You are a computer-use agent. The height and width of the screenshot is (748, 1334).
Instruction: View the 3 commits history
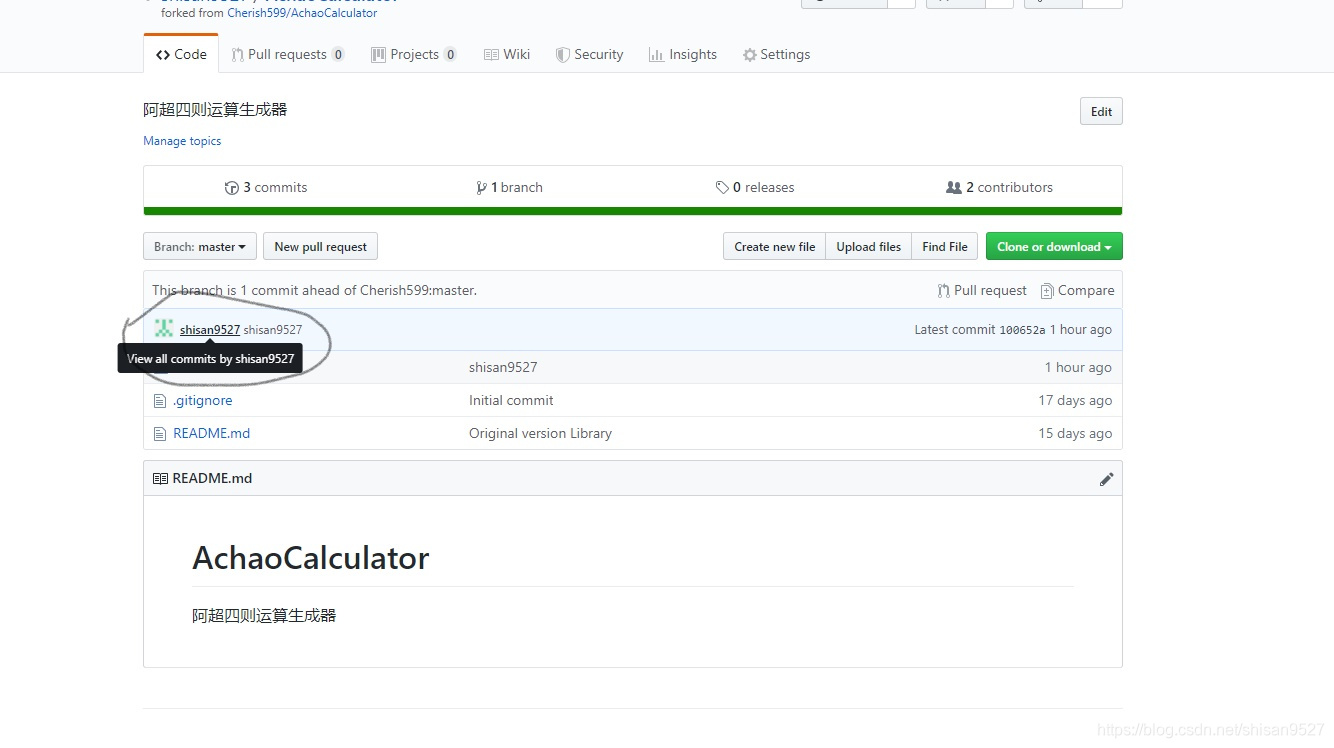coord(266,187)
